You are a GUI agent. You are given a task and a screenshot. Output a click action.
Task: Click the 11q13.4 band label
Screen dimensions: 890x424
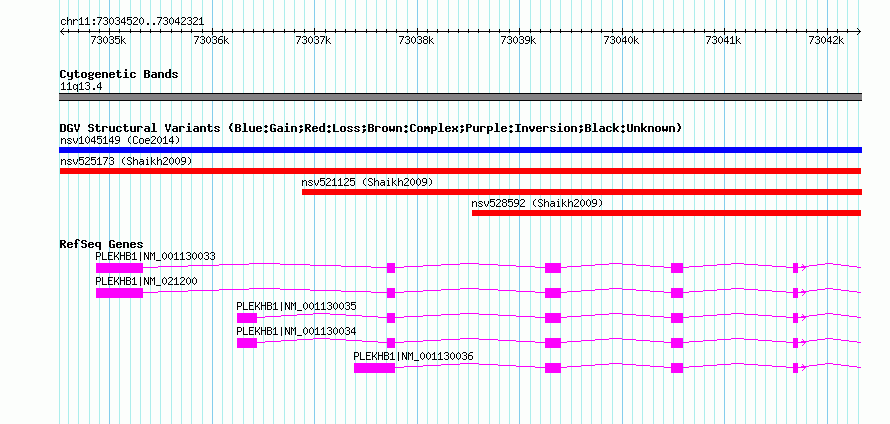tap(81, 87)
